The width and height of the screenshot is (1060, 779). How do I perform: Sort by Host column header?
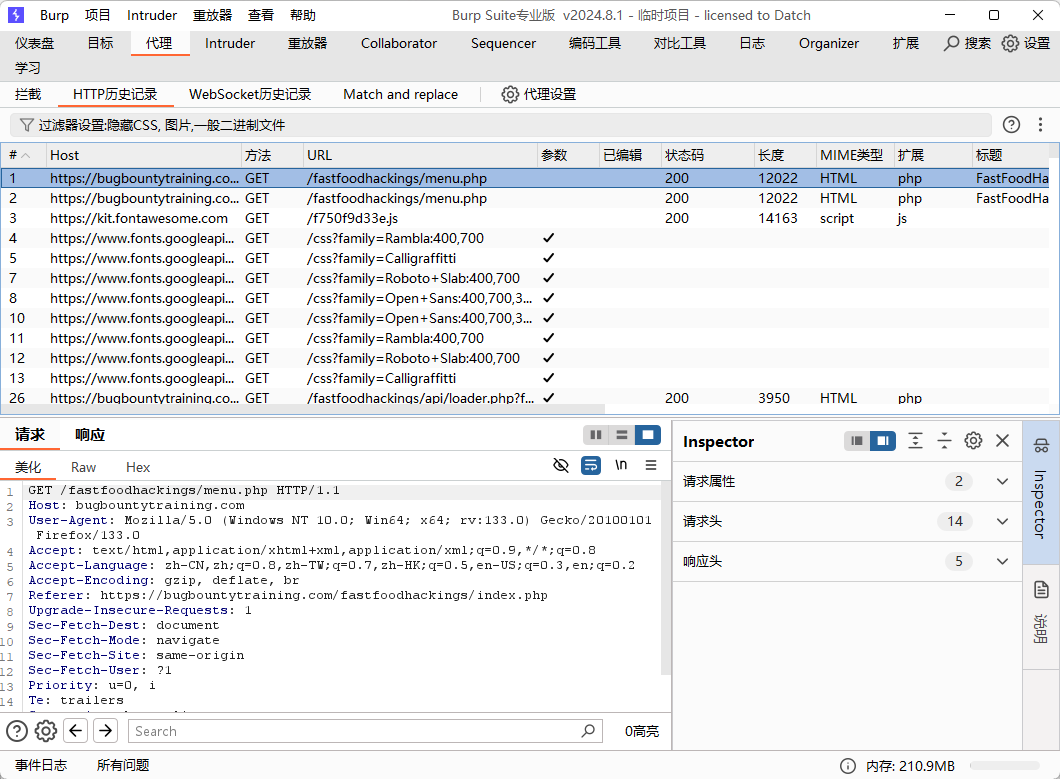coord(143,155)
